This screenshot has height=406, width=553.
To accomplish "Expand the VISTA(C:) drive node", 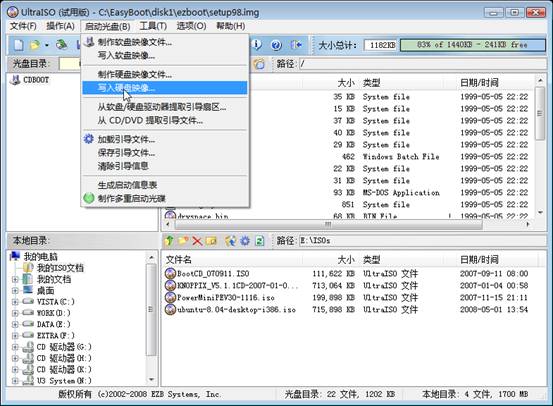I will [x=15, y=302].
